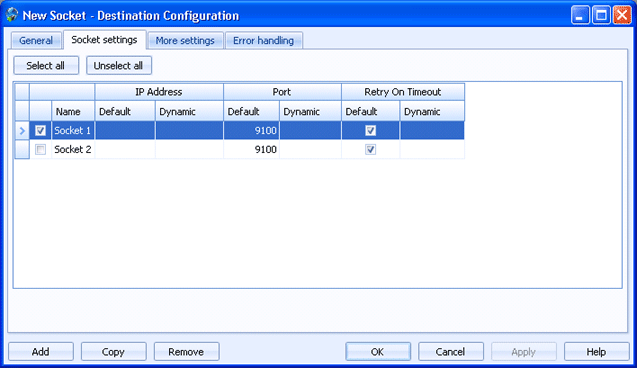Open the Error handling tab
This screenshot has height=368, width=637.
click(x=263, y=41)
